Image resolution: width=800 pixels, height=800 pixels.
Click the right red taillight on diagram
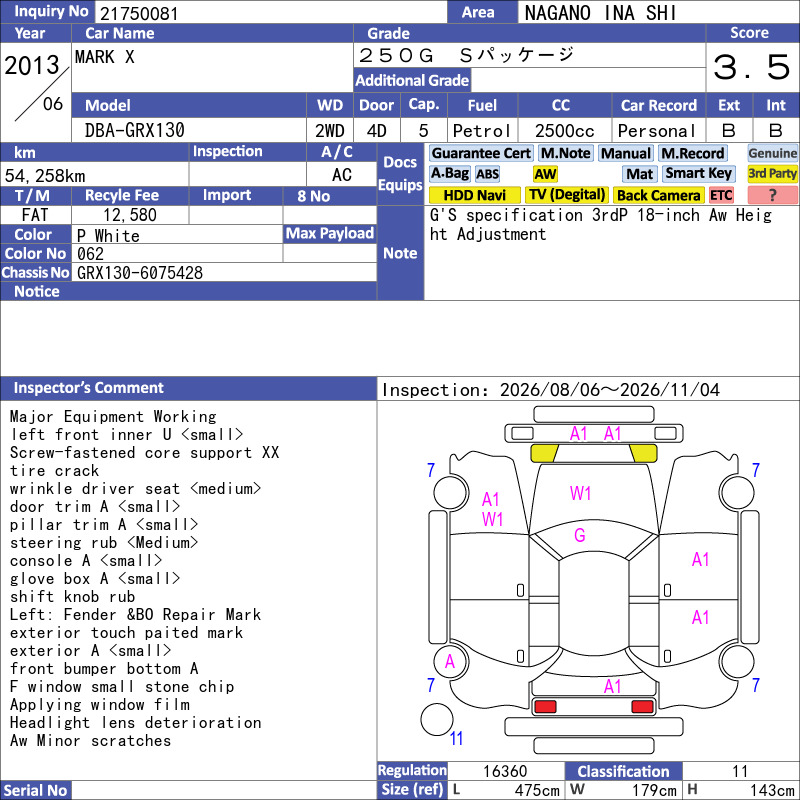(x=642, y=707)
